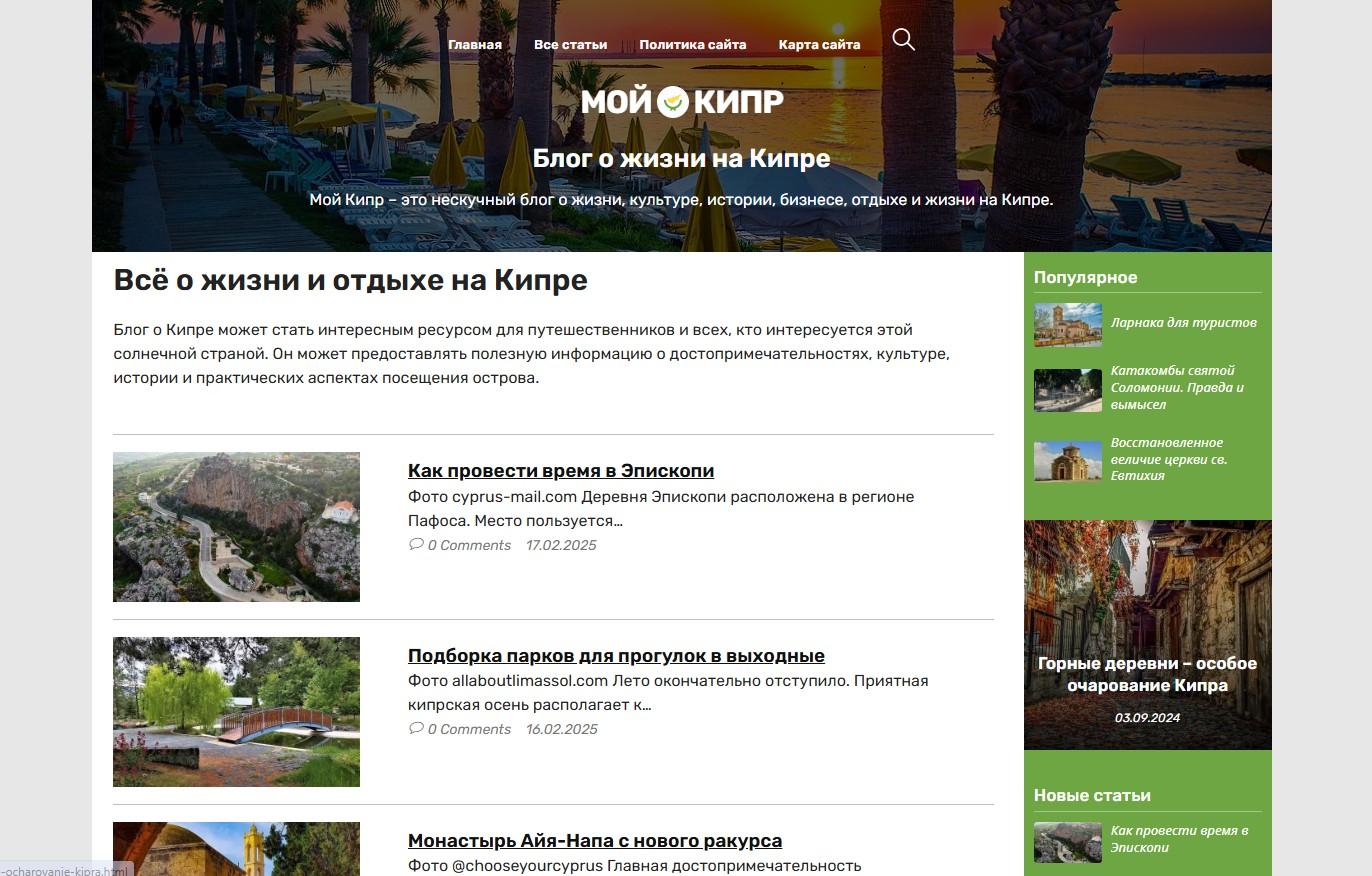Screen dimensions: 1372x876
Task: Click the date 03.09.2024 on featured card
Action: pyautogui.click(x=1148, y=718)
